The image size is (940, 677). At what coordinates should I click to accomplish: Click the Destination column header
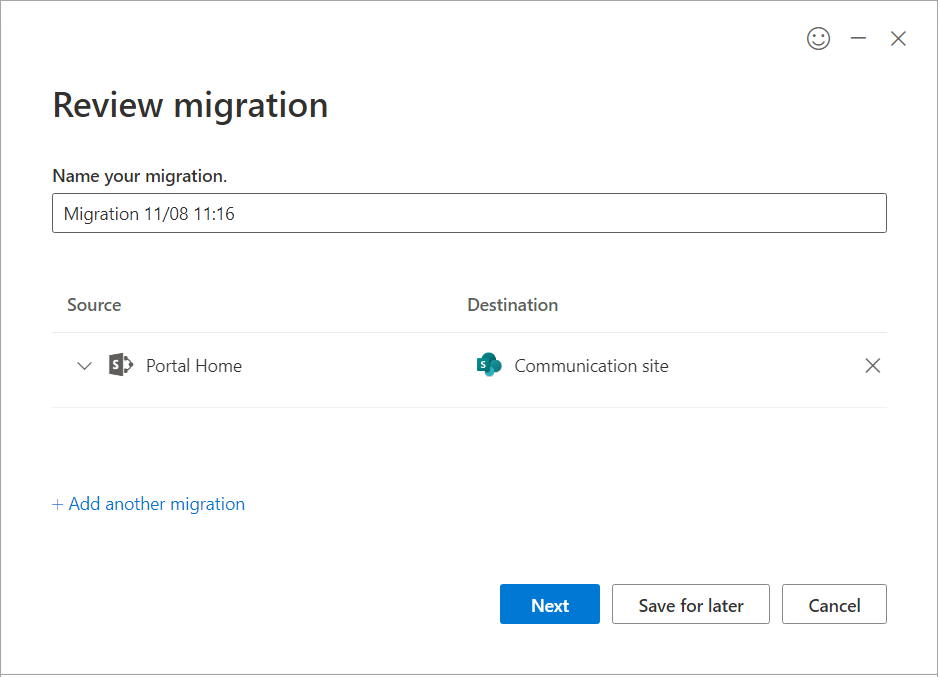coord(512,305)
